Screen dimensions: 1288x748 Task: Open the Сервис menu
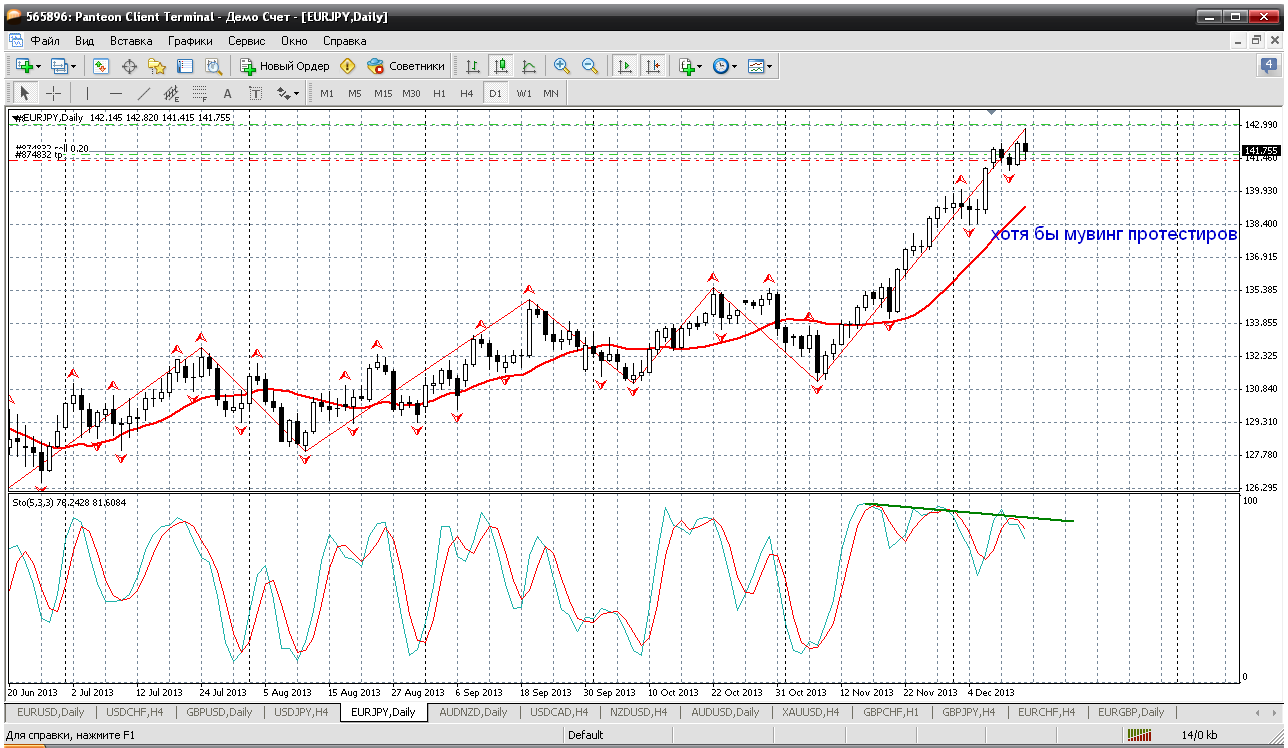pos(246,41)
